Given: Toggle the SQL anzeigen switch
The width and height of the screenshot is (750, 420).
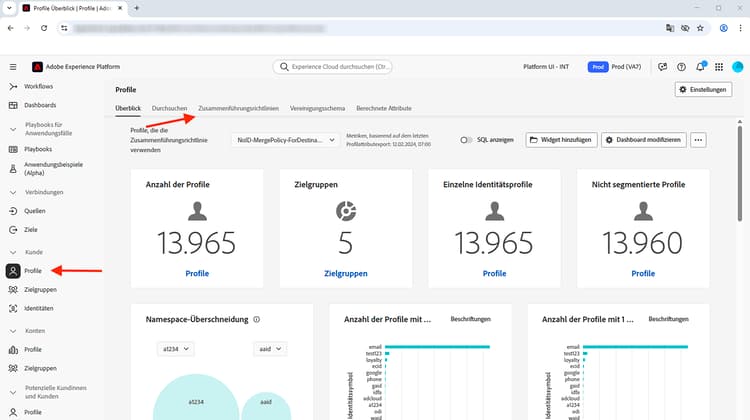Looking at the screenshot, I should click(466, 140).
